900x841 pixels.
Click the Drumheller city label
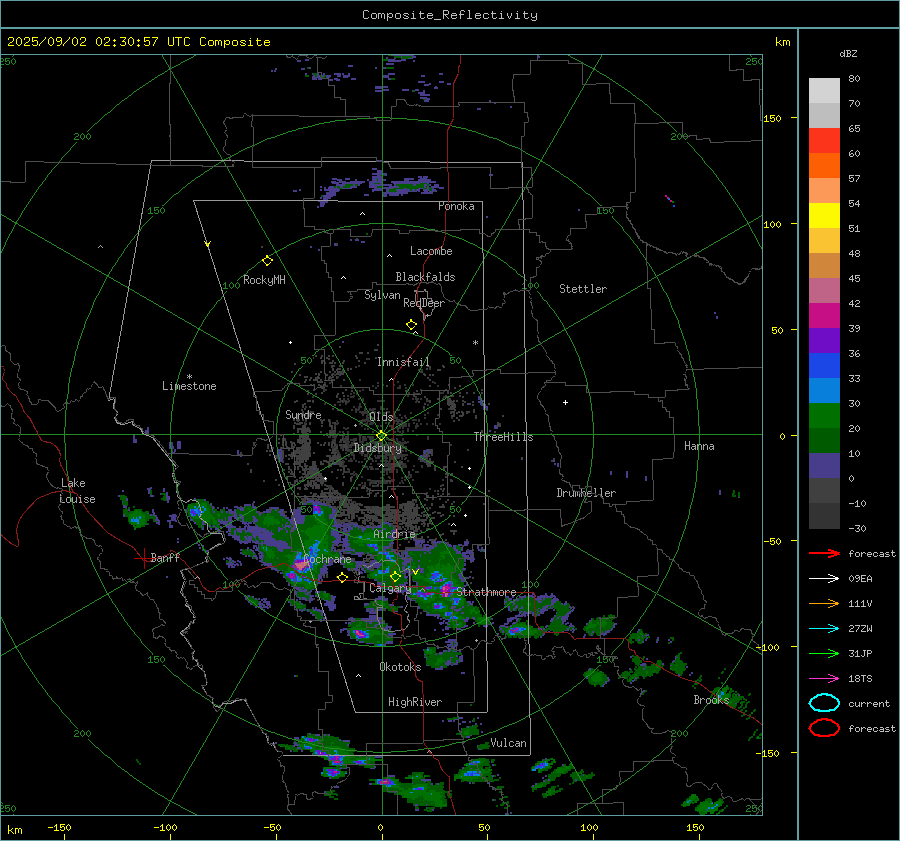tap(586, 493)
